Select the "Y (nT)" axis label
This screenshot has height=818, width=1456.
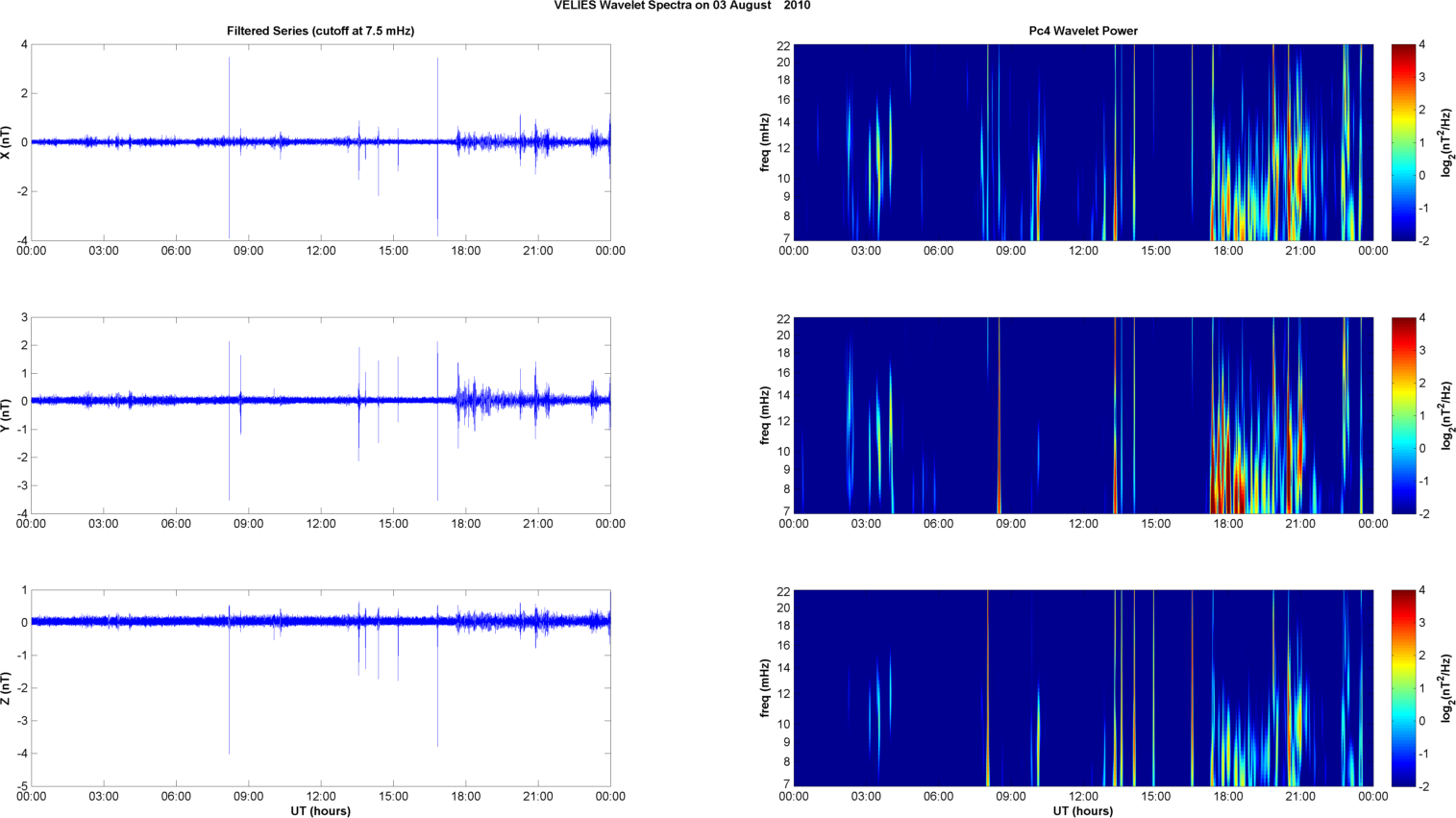pyautogui.click(x=8, y=415)
